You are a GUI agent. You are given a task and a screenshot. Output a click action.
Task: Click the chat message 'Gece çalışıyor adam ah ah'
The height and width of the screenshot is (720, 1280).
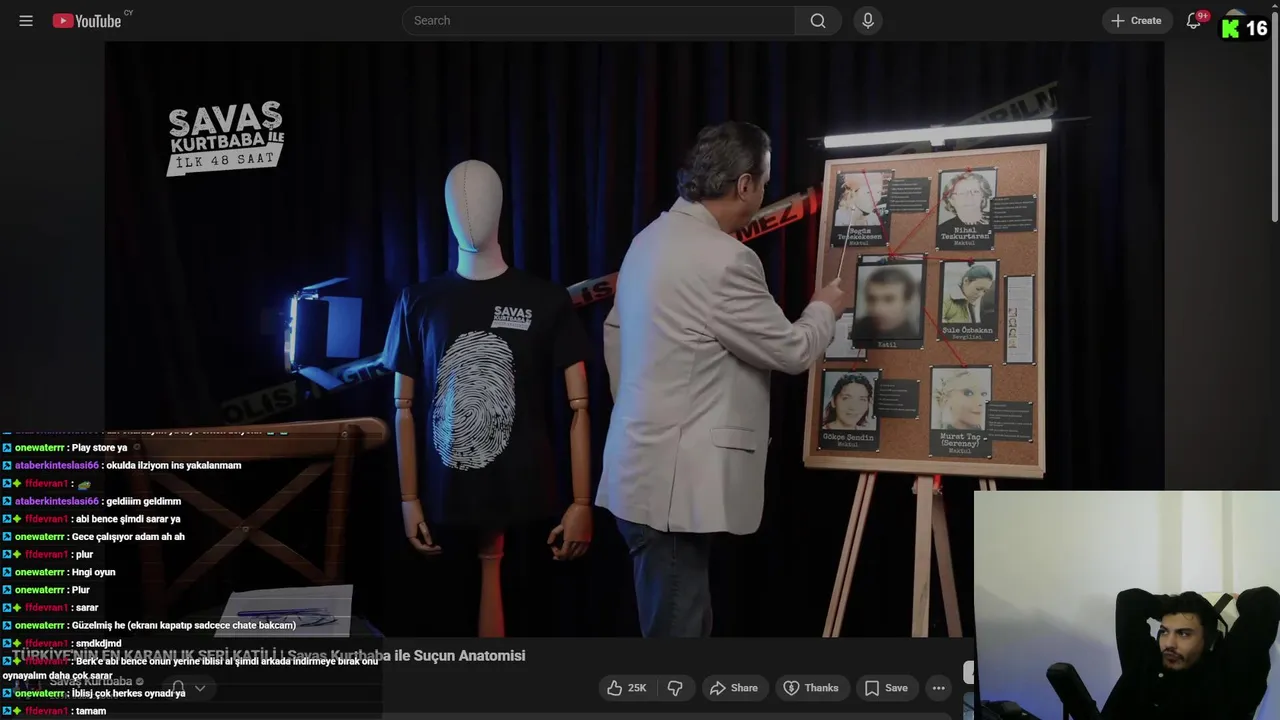pyautogui.click(x=128, y=537)
